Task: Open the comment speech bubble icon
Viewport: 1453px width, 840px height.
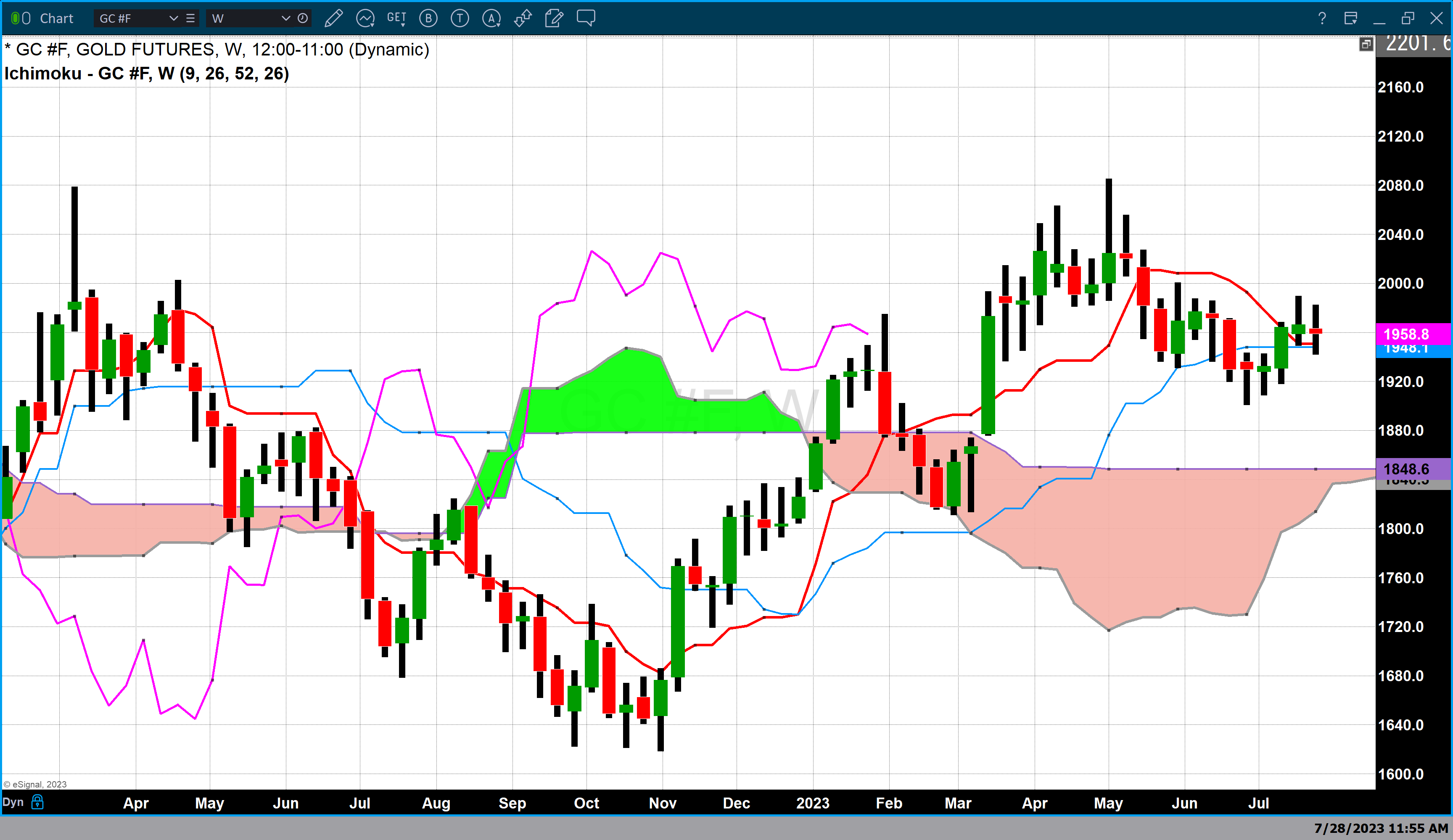Action: (586, 18)
